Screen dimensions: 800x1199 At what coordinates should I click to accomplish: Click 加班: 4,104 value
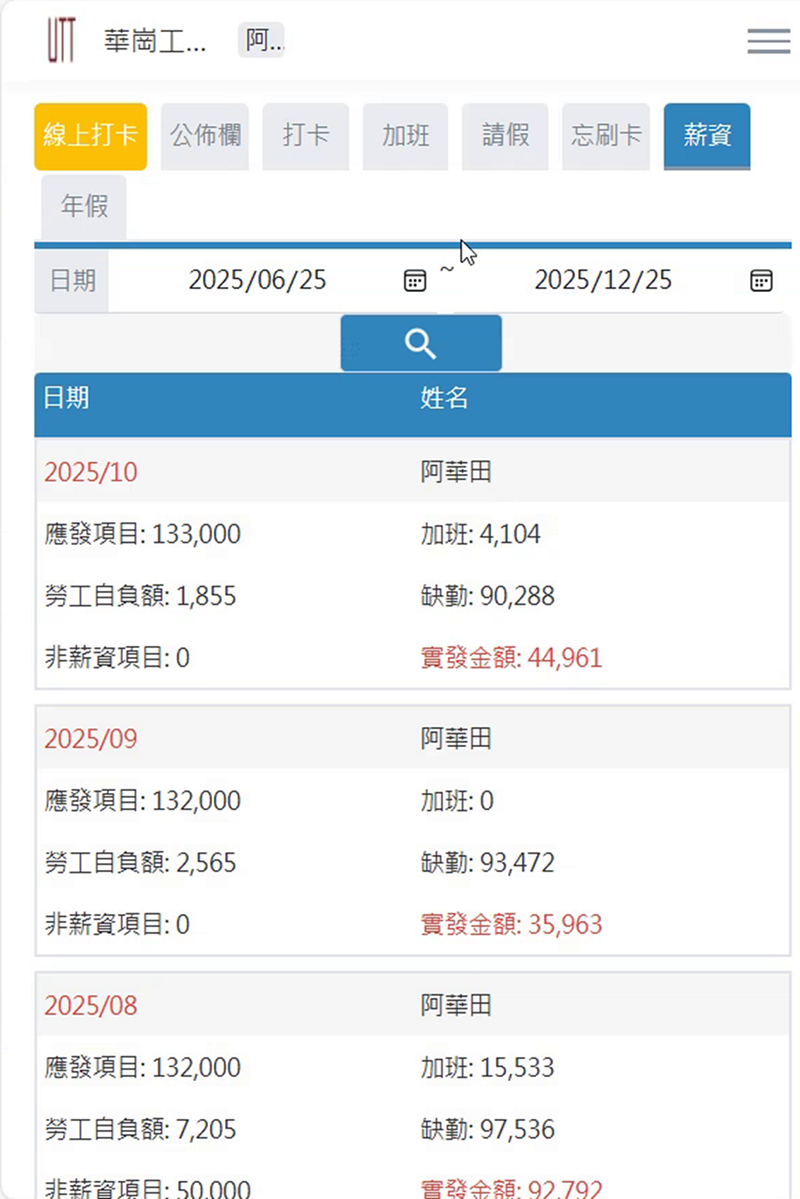(x=480, y=534)
